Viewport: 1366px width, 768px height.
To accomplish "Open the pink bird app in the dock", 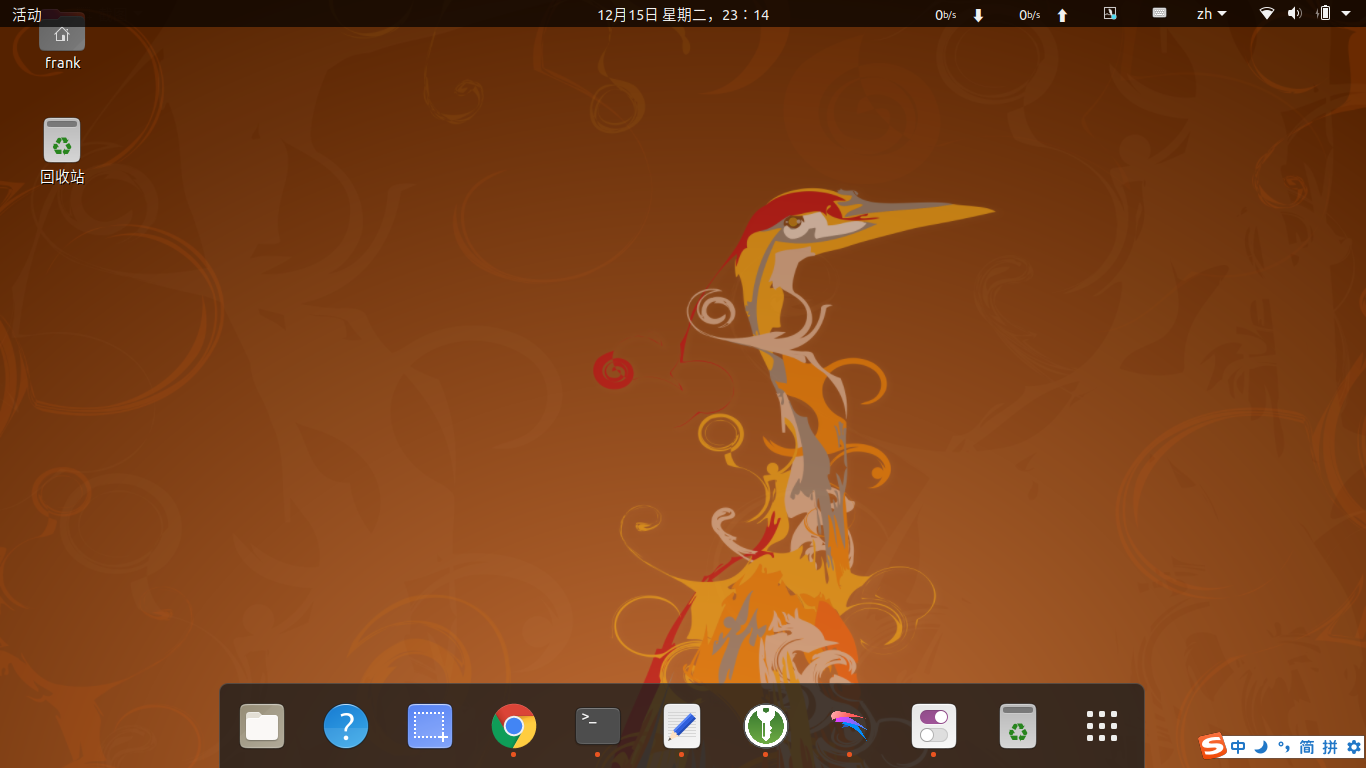I will point(850,726).
